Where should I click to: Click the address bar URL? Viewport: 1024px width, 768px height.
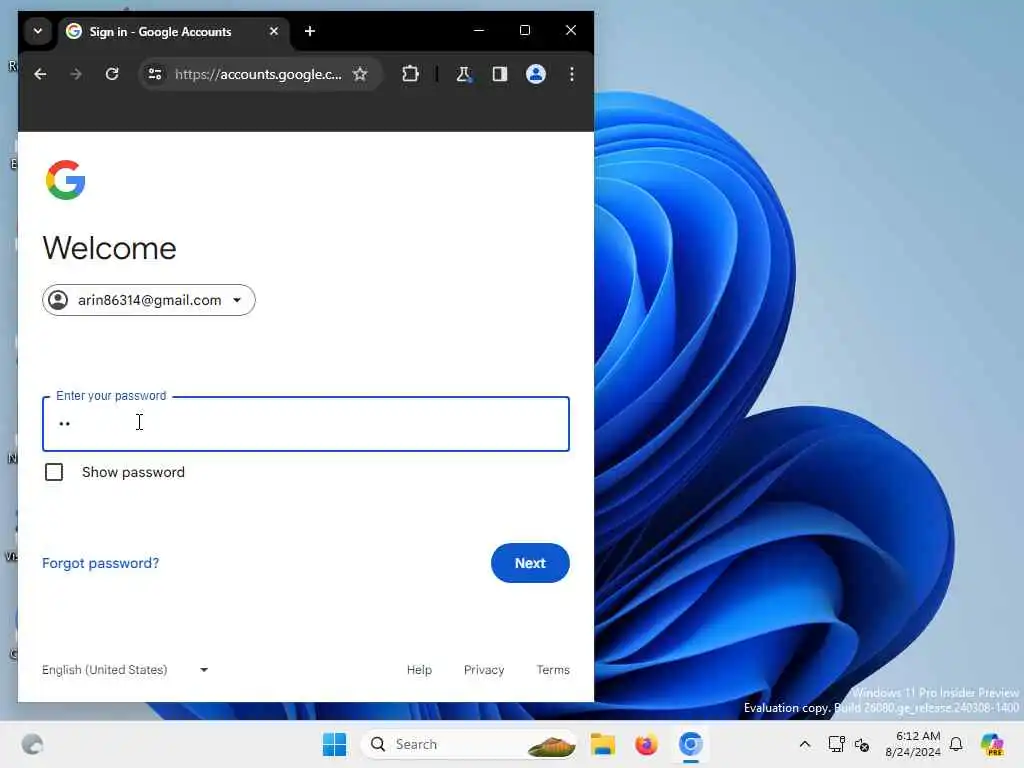coord(258,74)
